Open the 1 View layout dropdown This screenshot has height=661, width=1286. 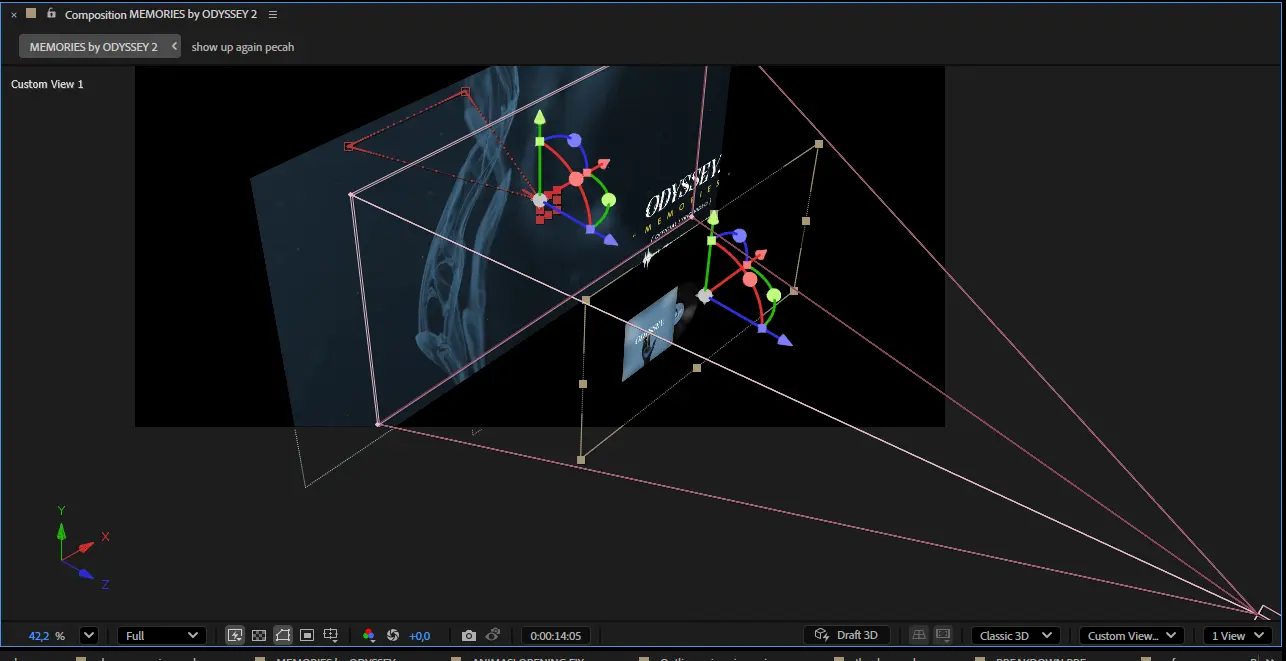click(x=1237, y=635)
